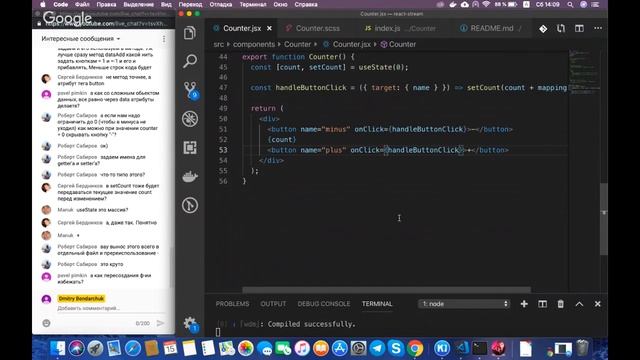
Task: Open the Правка menu
Action: (x=106, y=4)
